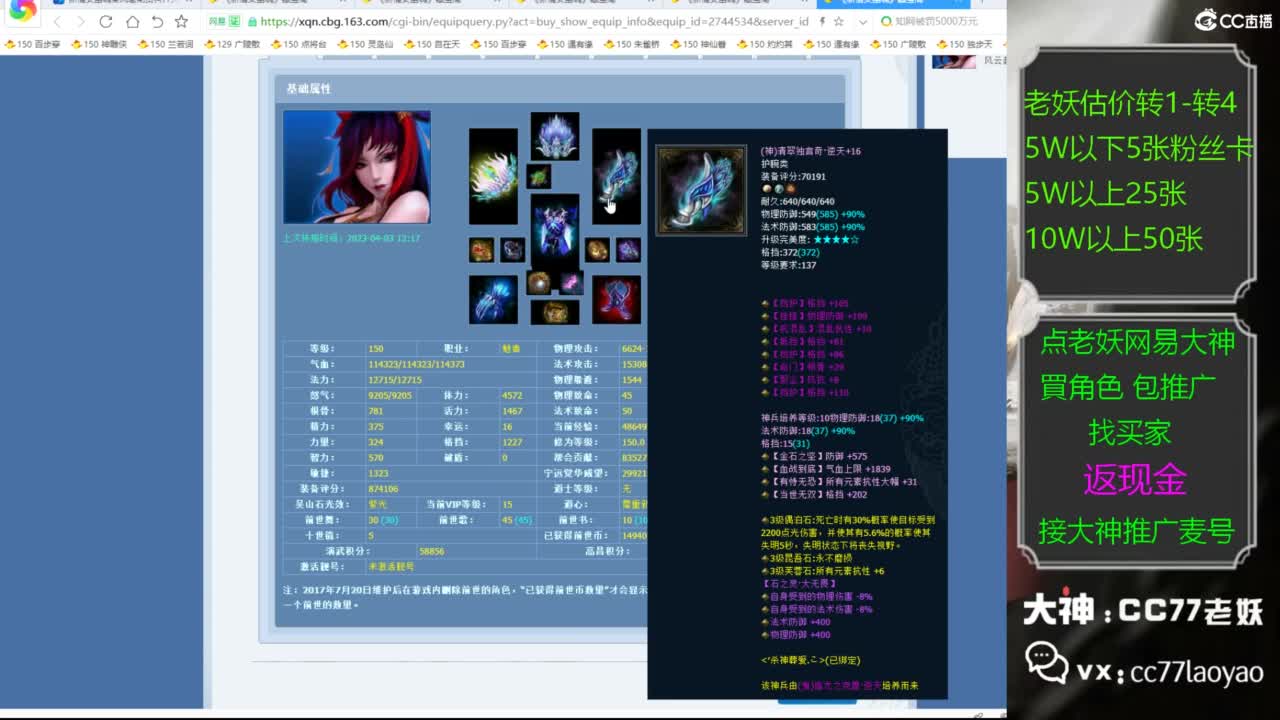Select the golden belt slot at bottom
The width and height of the screenshot is (1280, 720).
tap(555, 311)
